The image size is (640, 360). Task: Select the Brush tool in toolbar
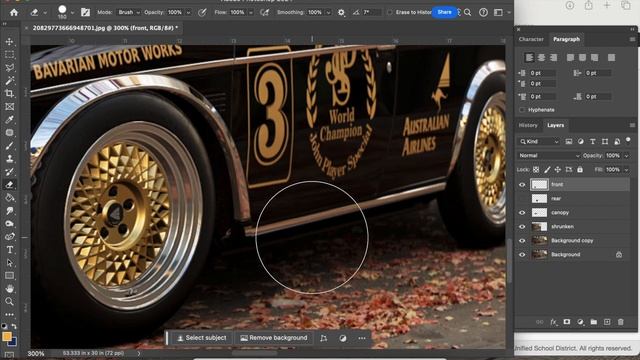click(9, 146)
